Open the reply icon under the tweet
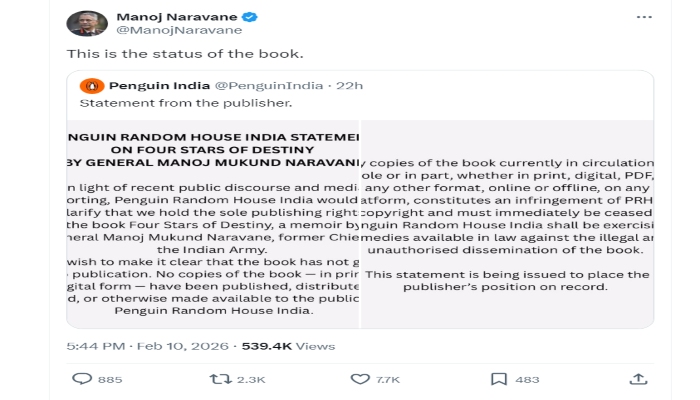The width and height of the screenshot is (700, 400). pyautogui.click(x=83, y=379)
